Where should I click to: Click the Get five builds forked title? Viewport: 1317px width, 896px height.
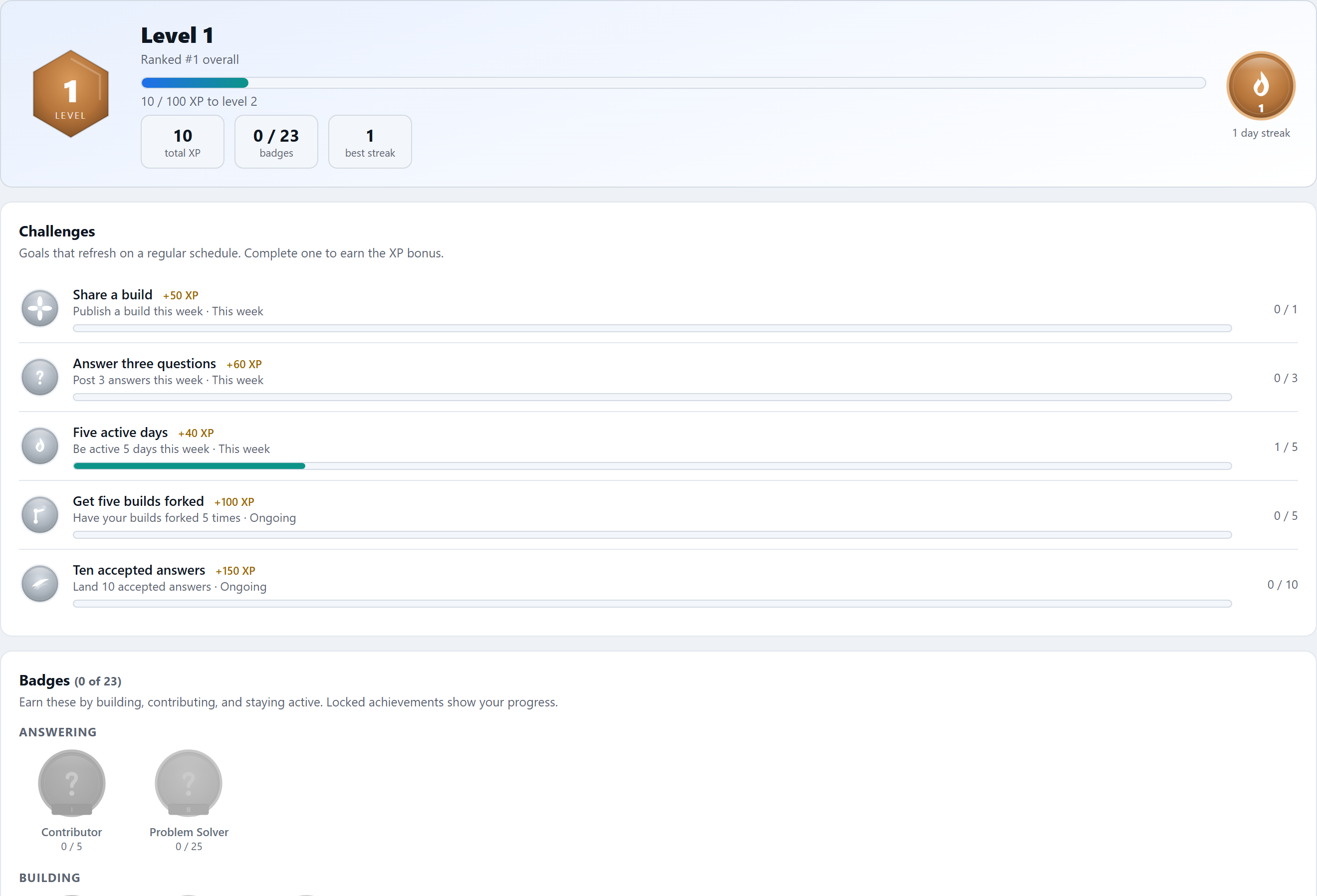(x=138, y=501)
